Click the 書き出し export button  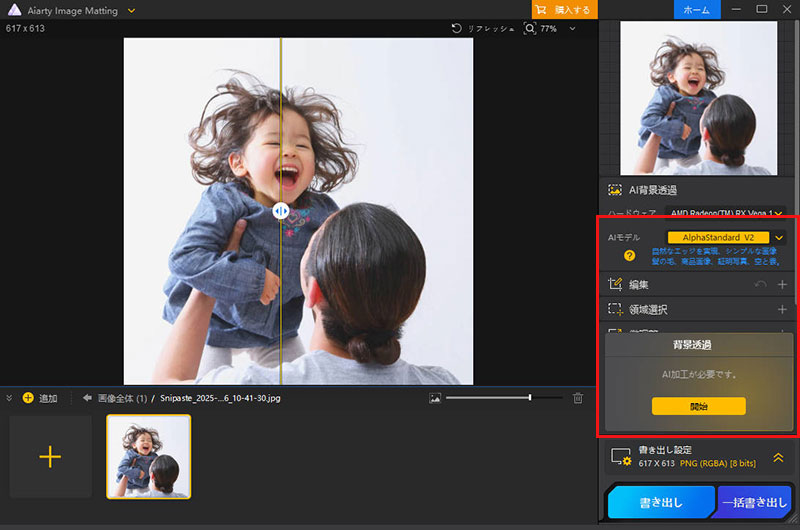pyautogui.click(x=661, y=502)
